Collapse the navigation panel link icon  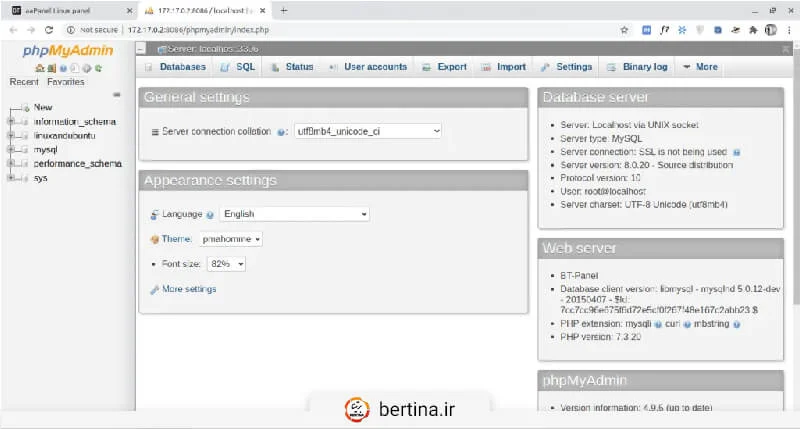[117, 95]
